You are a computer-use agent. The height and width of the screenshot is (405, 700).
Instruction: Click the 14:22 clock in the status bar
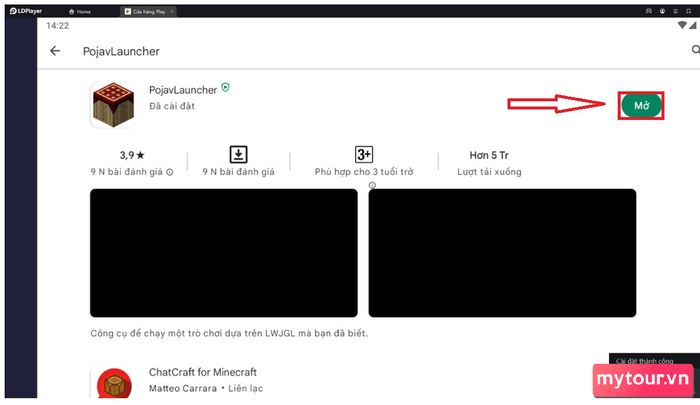pos(58,26)
